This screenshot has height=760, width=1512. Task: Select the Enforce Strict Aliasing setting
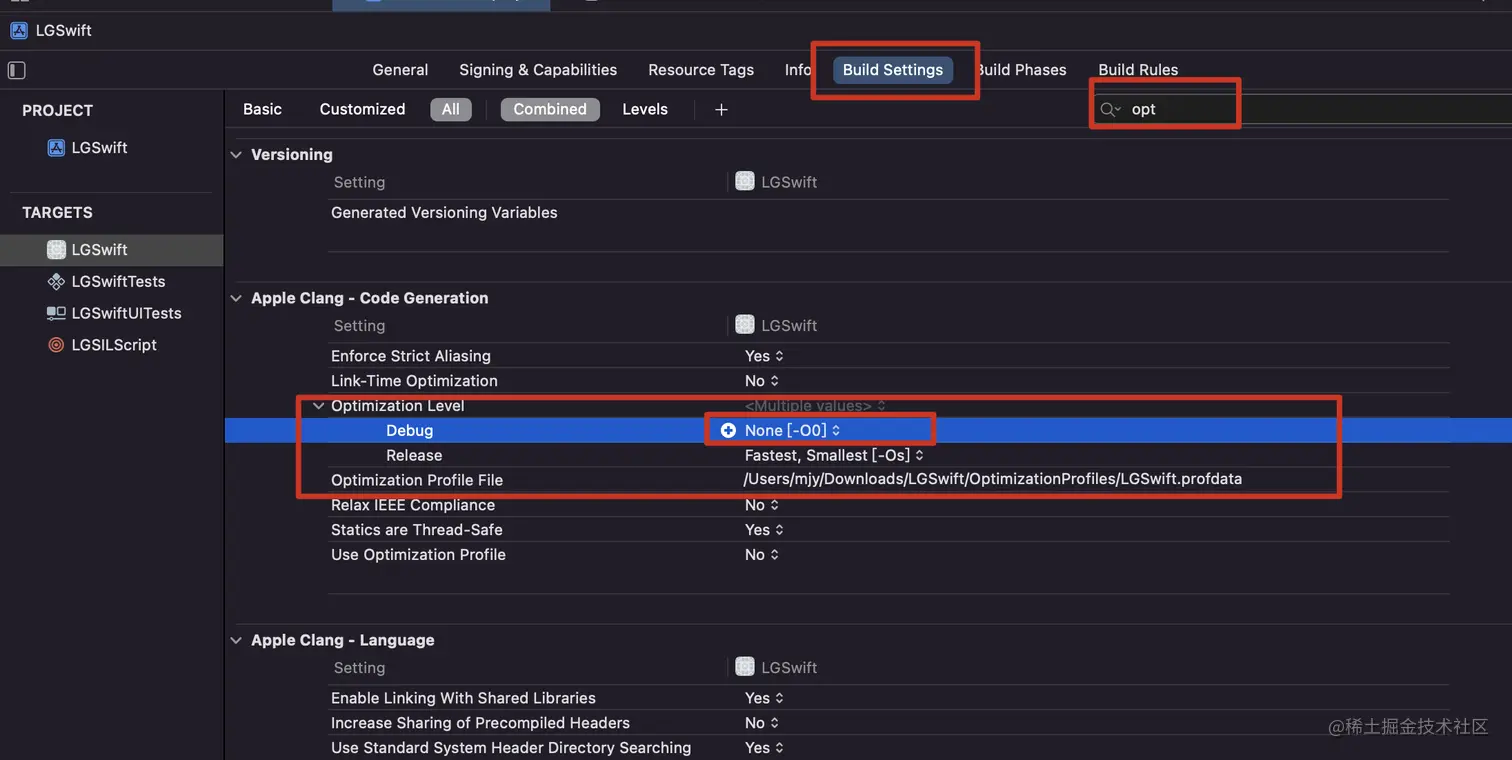(411, 356)
